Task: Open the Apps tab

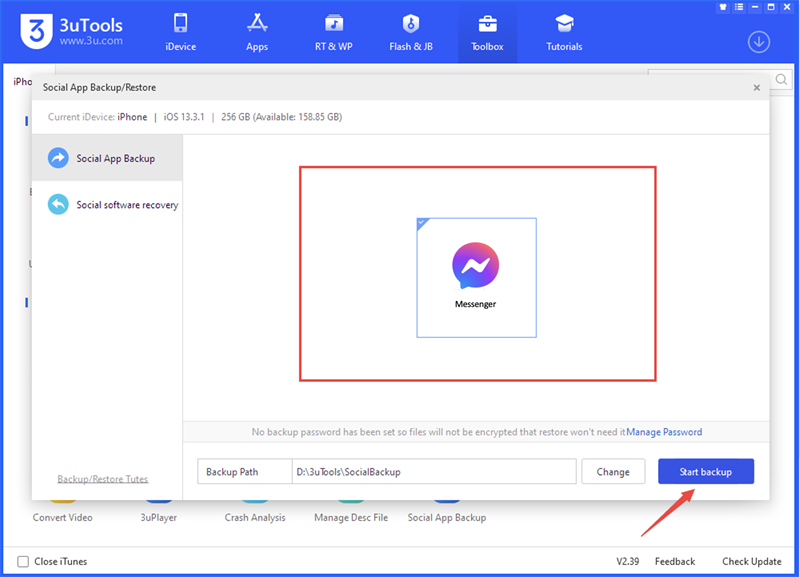Action: point(257,33)
